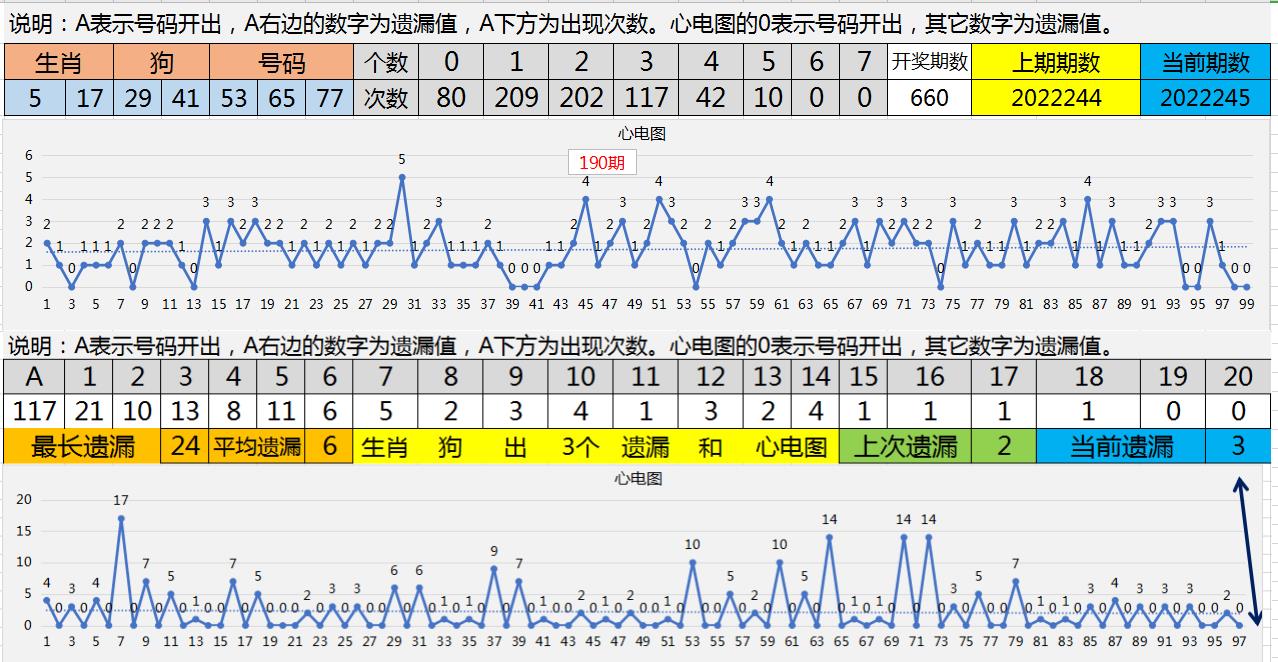Select the cell with value 2022245

(1205, 98)
